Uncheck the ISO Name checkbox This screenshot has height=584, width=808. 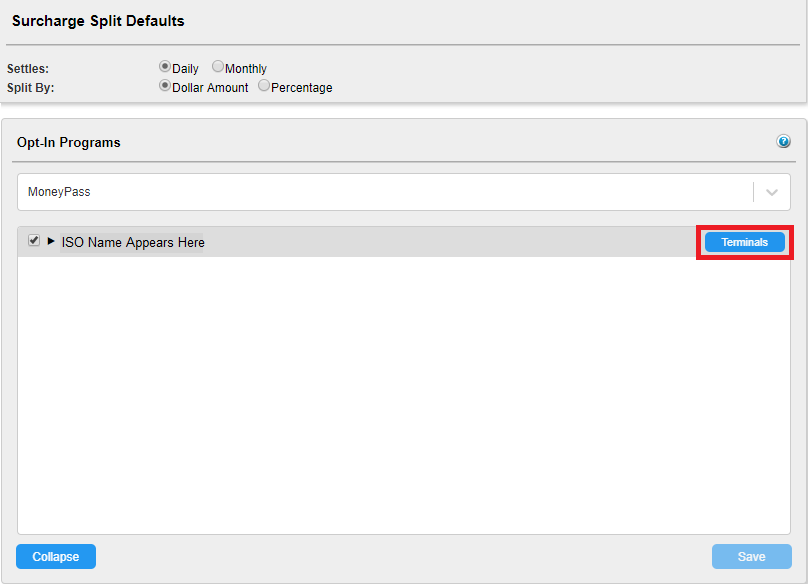[34, 240]
